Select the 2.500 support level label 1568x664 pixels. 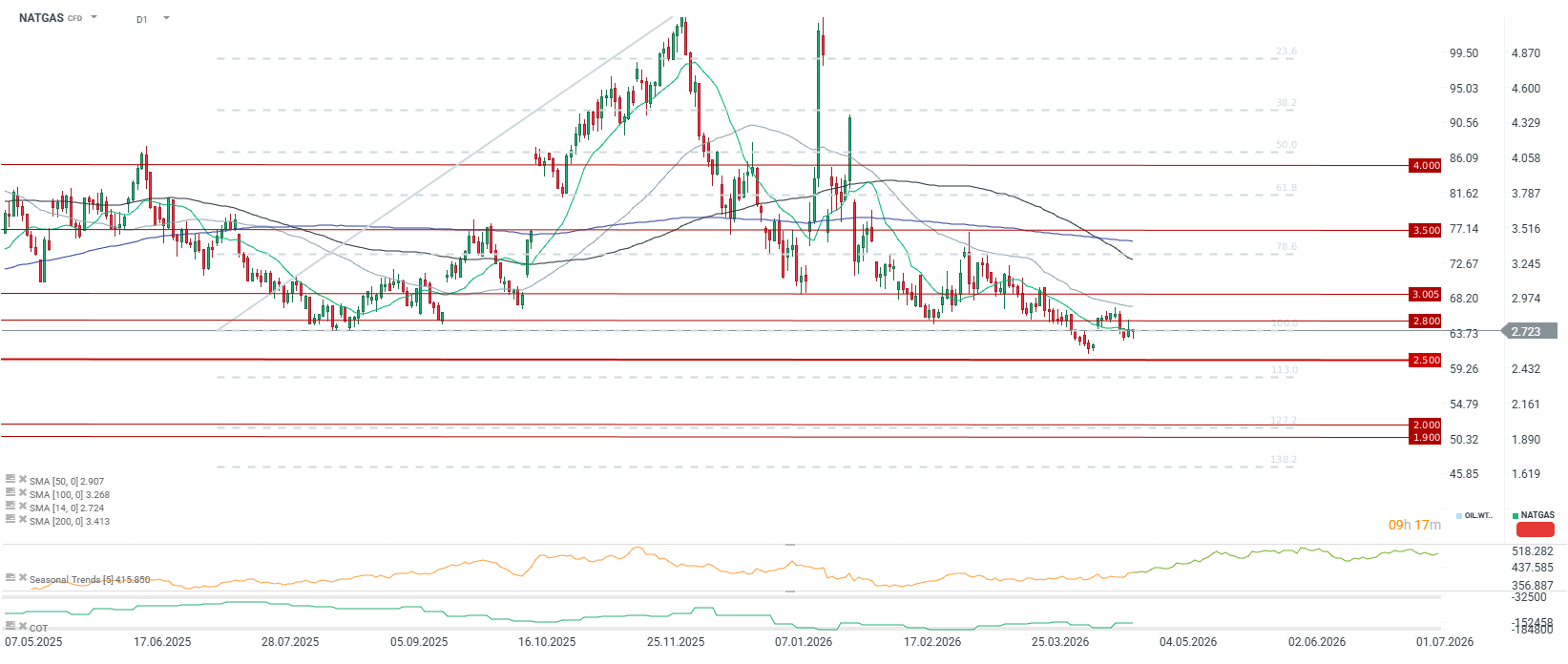point(1426,360)
